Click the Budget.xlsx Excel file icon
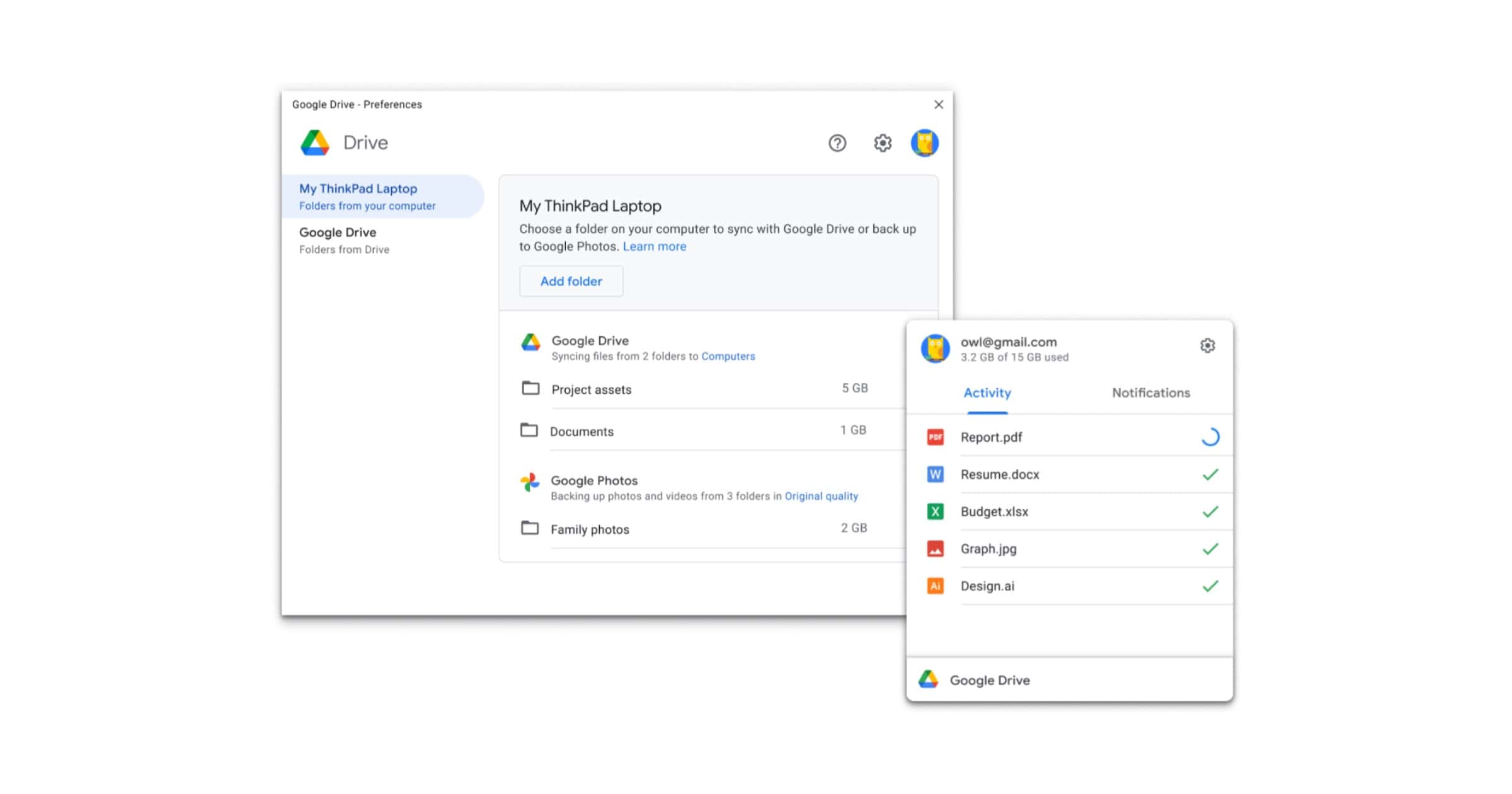 pos(935,511)
